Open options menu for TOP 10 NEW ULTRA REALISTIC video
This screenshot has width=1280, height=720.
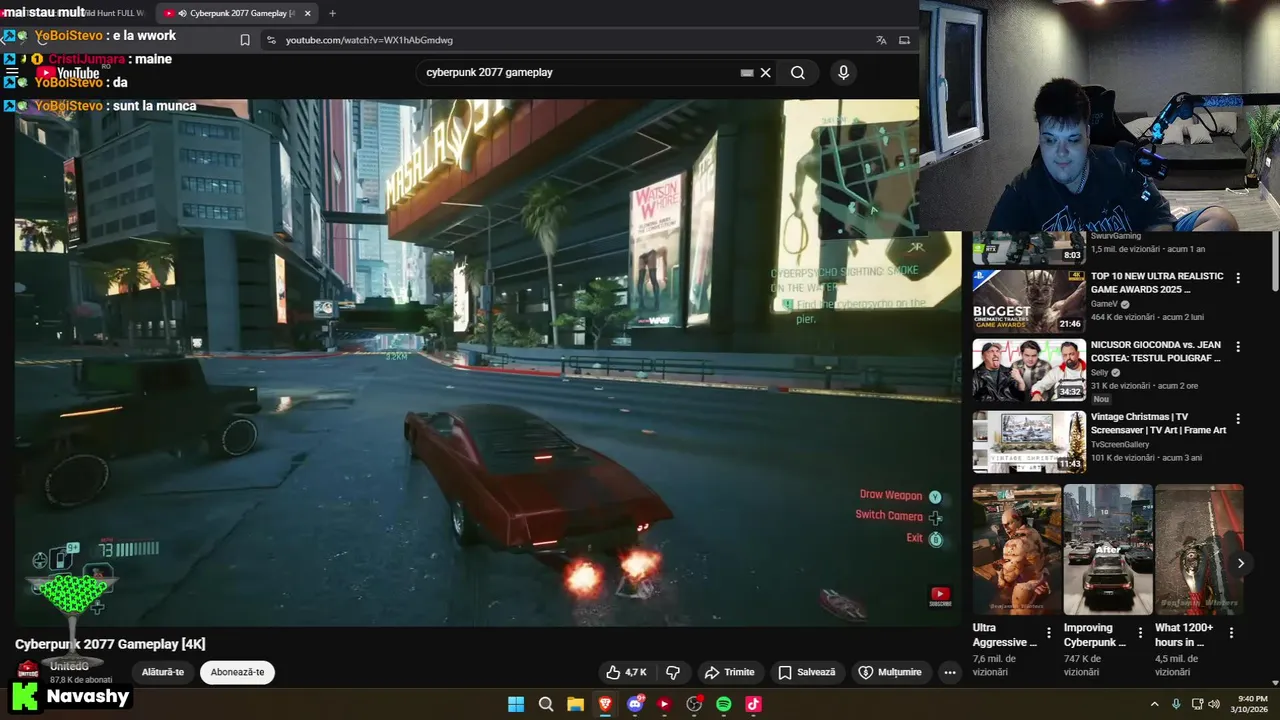[1238, 278]
